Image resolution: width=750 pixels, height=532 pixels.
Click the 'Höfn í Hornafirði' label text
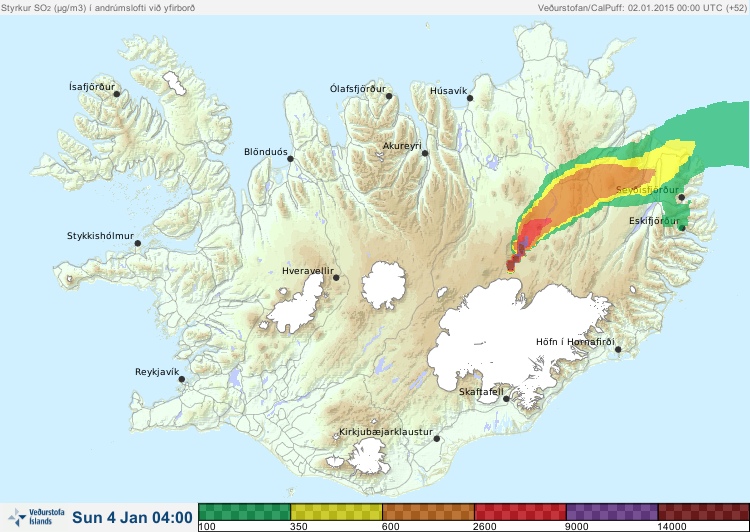(x=575, y=342)
